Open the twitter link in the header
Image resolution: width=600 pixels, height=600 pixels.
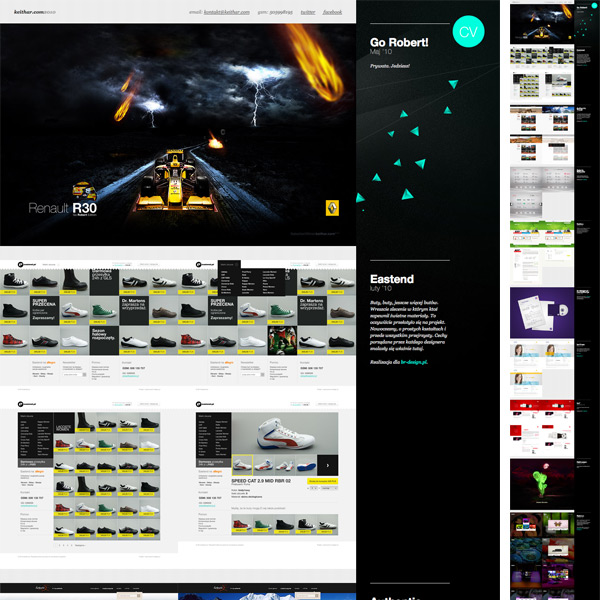click(x=308, y=12)
